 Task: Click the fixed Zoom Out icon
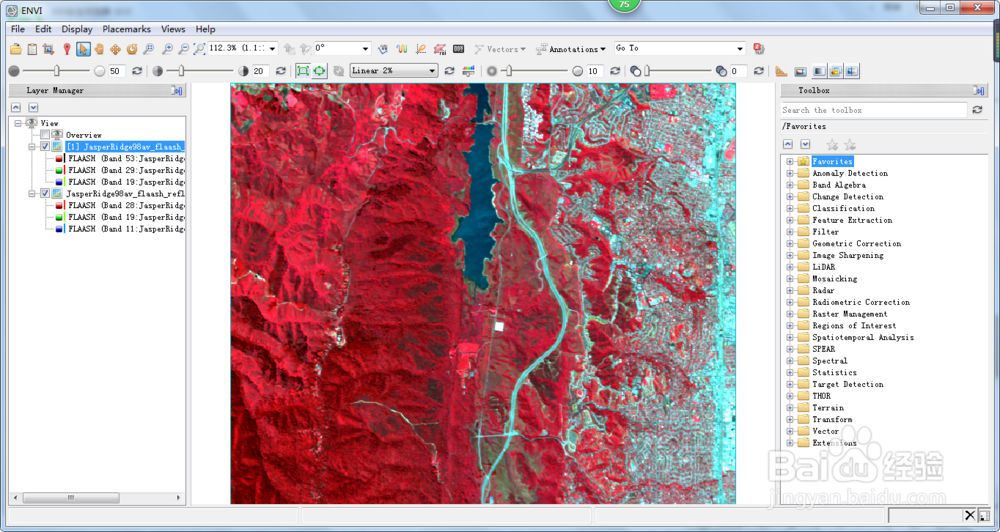click(184, 48)
